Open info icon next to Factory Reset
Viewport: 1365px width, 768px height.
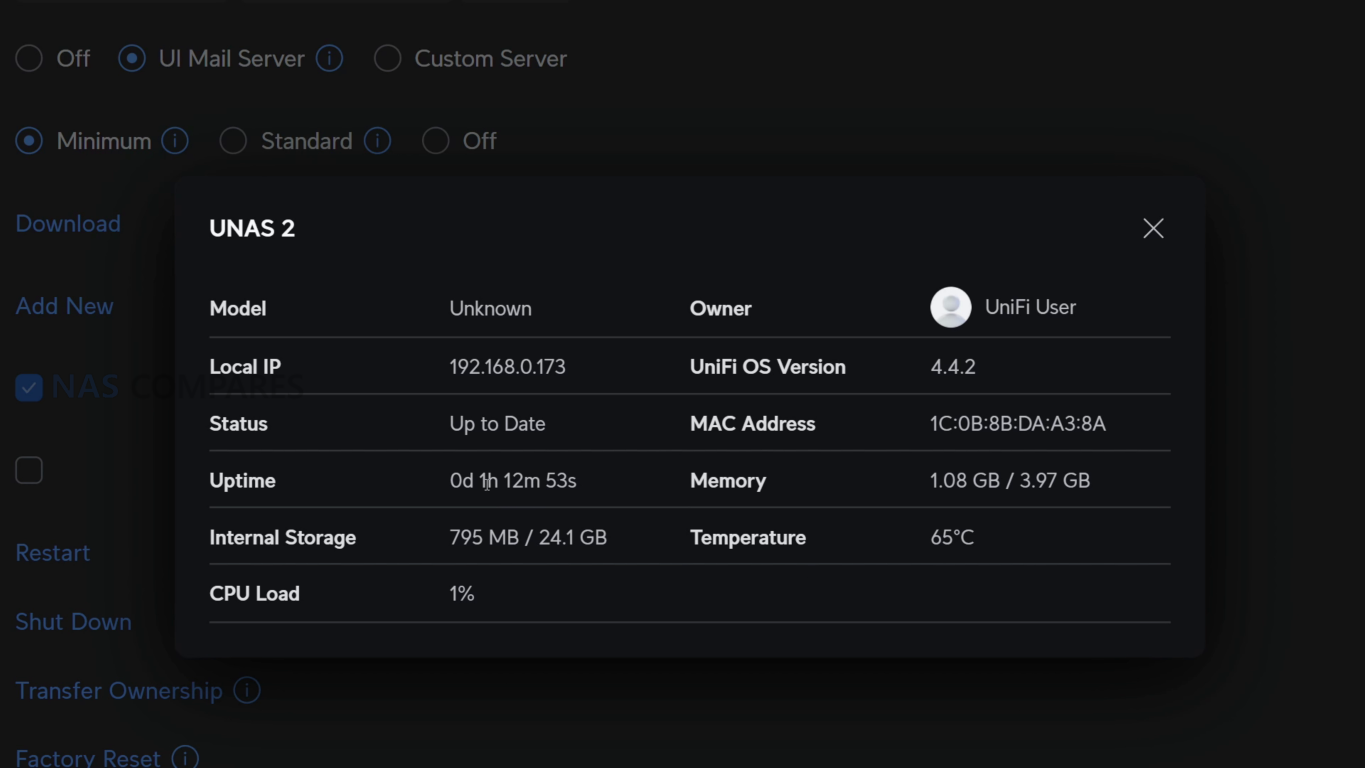(185, 758)
